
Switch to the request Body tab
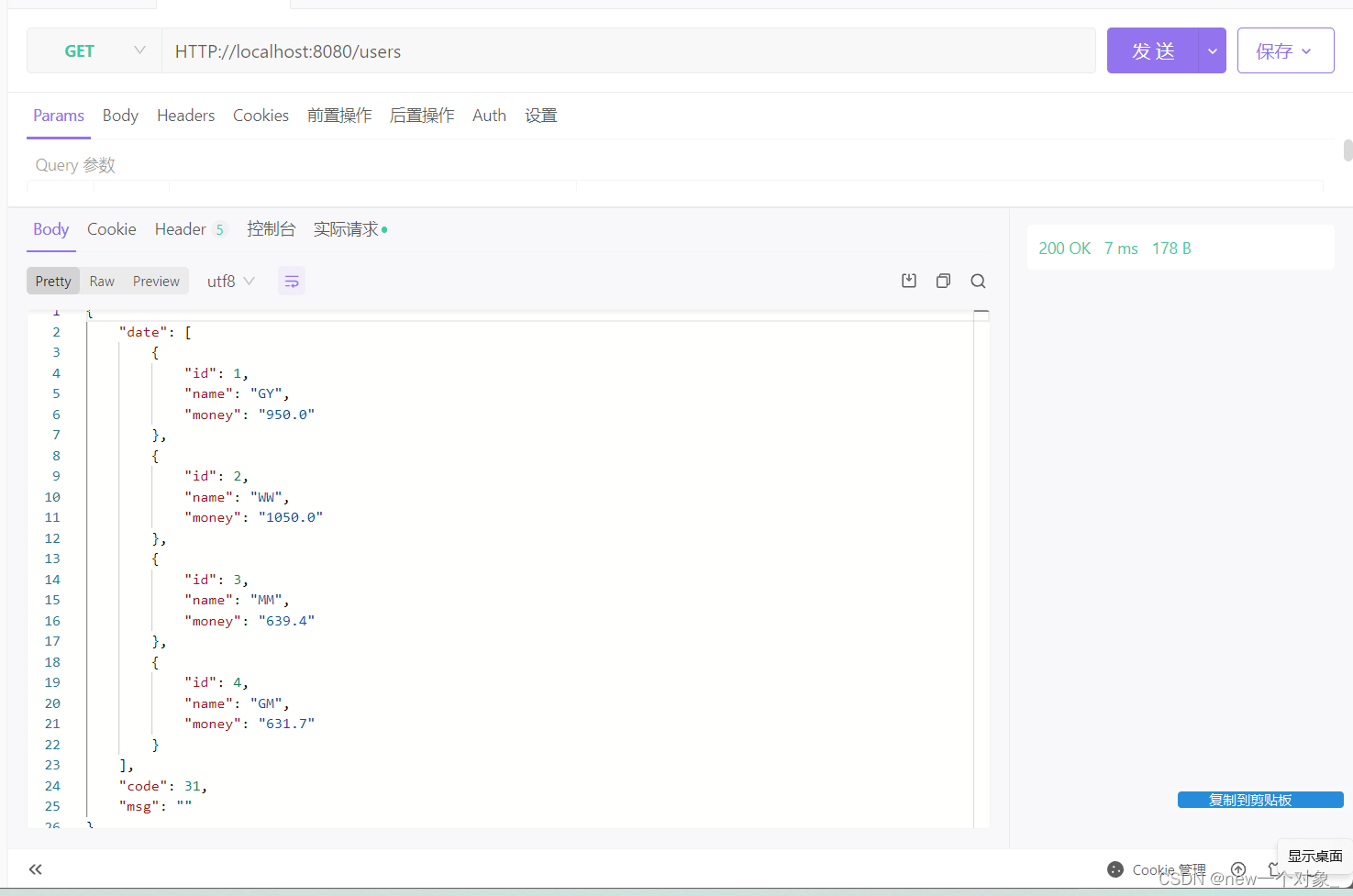[x=120, y=116]
